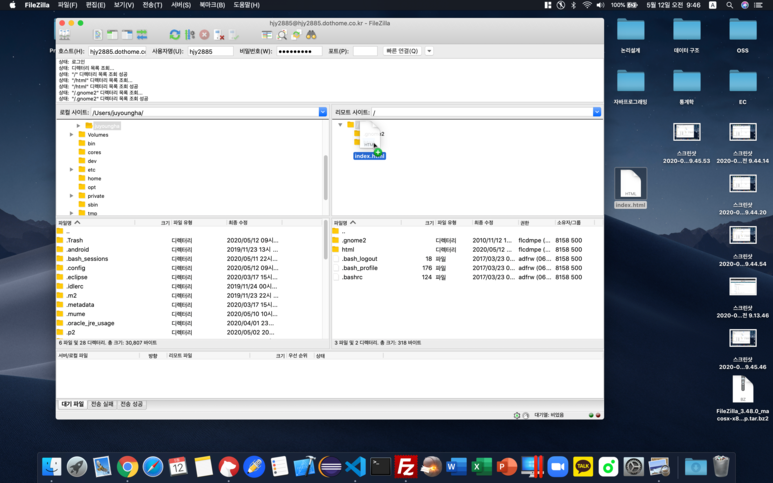Click the process queue toolbar icon
Screen dimensions: 773x483
pyautogui.click(x=190, y=35)
